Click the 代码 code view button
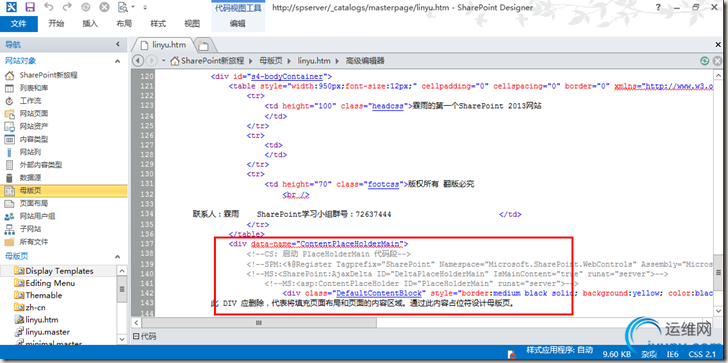Image resolution: width=728 pixels, height=363 pixels. [145, 337]
